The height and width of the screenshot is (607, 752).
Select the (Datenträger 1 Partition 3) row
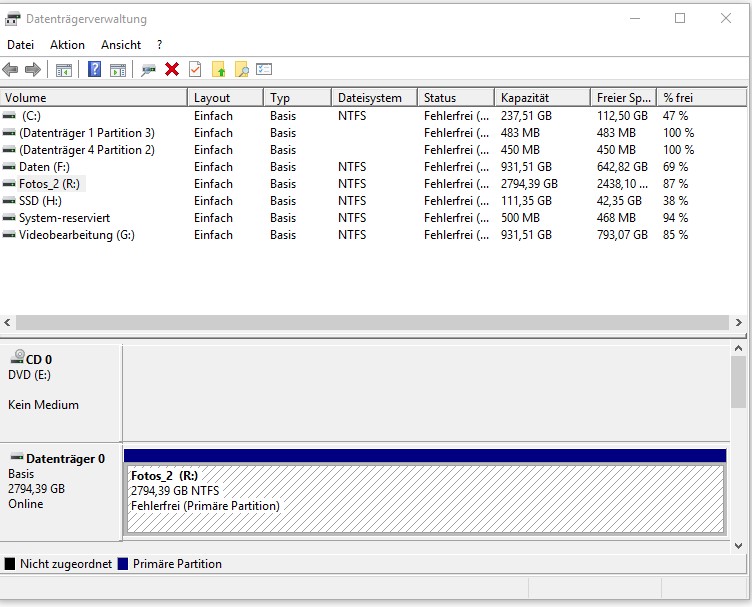pos(373,133)
